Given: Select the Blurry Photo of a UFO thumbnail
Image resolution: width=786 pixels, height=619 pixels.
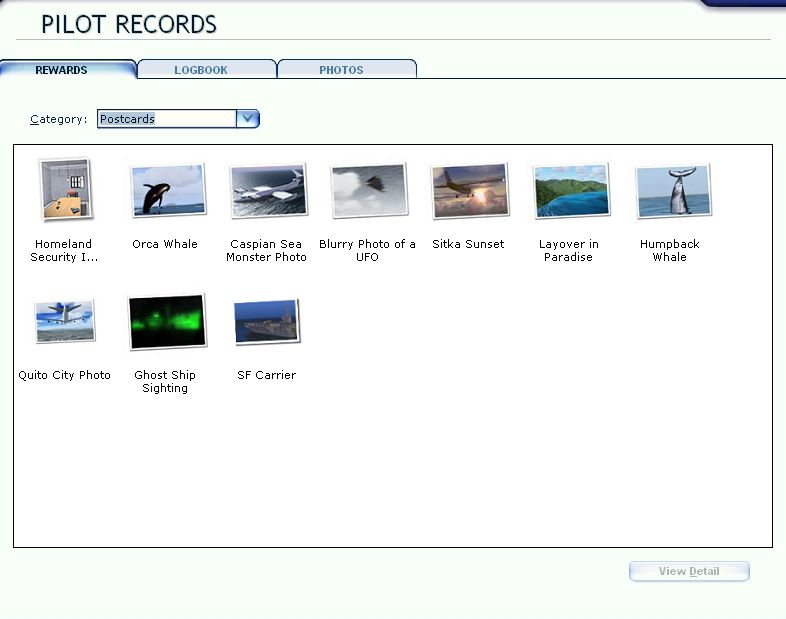Looking at the screenshot, I should 369,191.
